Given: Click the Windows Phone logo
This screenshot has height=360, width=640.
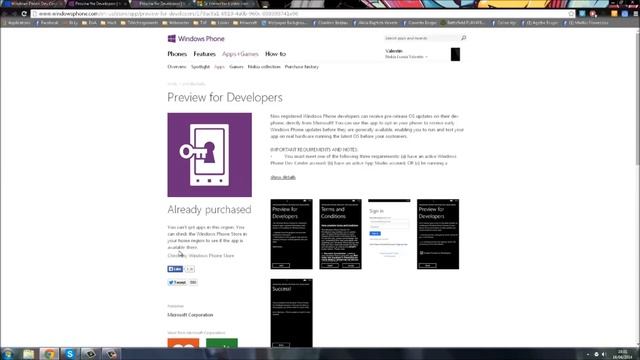Looking at the screenshot, I should pos(196,39).
